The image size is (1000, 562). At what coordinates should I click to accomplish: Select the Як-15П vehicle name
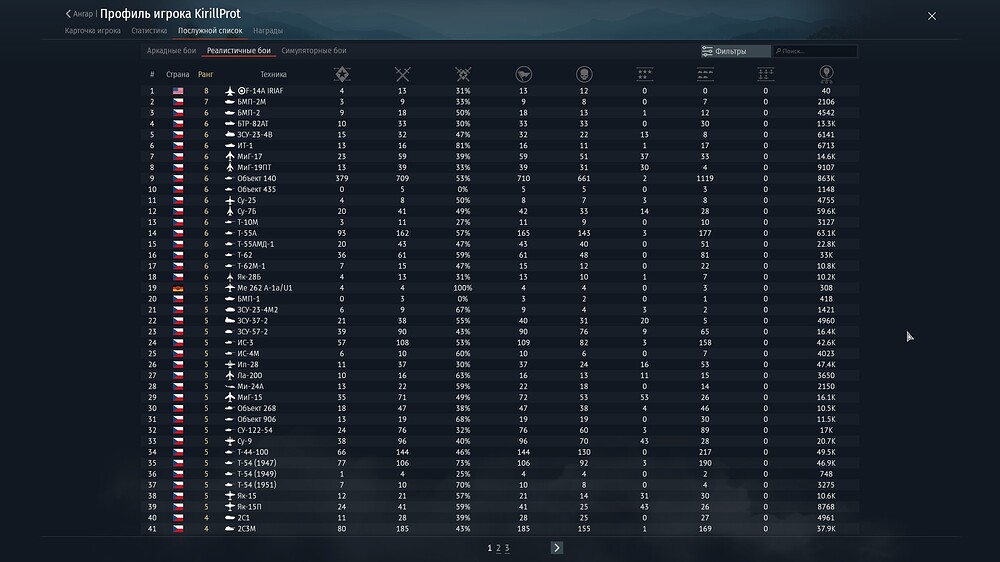coord(249,507)
